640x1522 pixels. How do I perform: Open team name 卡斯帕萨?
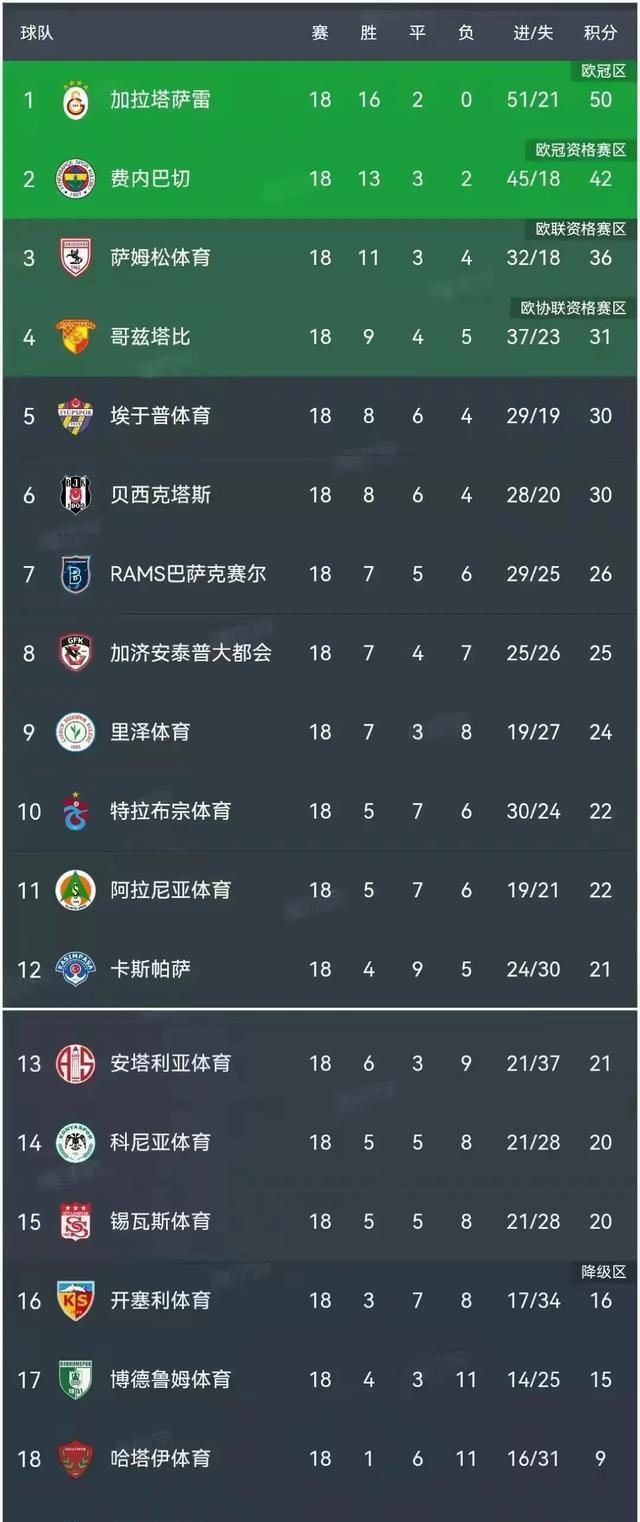pyautogui.click(x=150, y=969)
